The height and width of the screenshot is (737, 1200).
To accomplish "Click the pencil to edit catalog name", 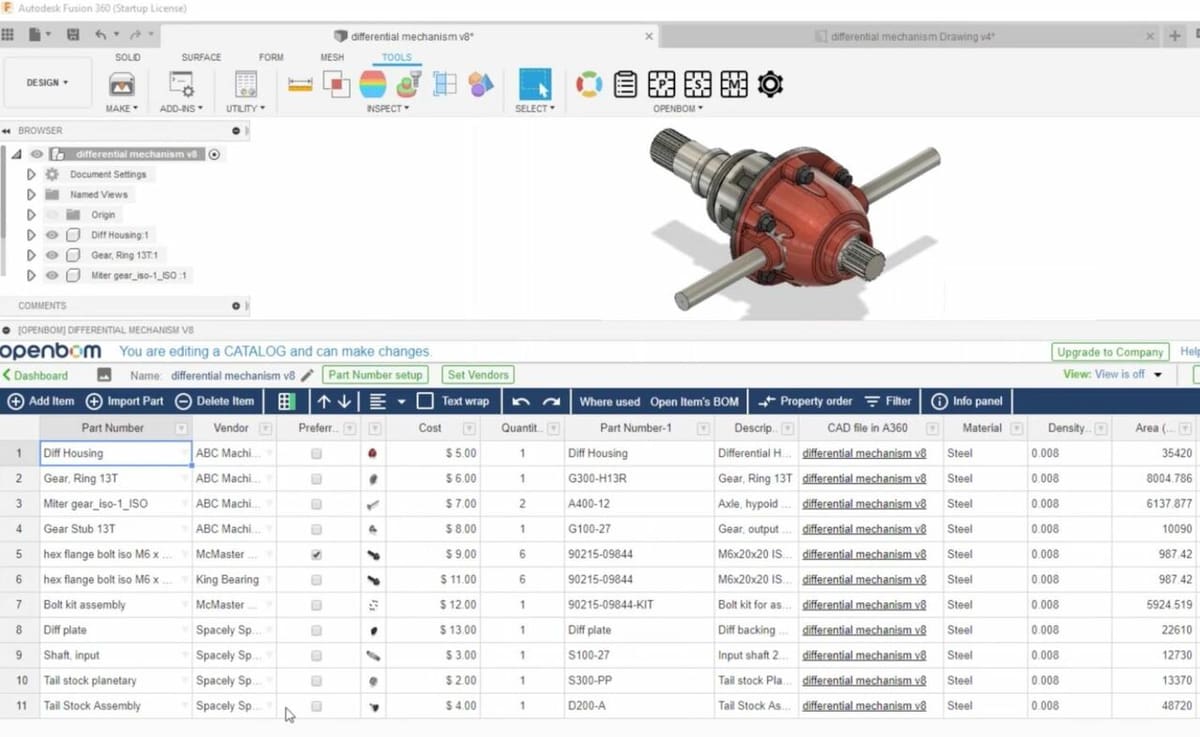I will coord(307,376).
